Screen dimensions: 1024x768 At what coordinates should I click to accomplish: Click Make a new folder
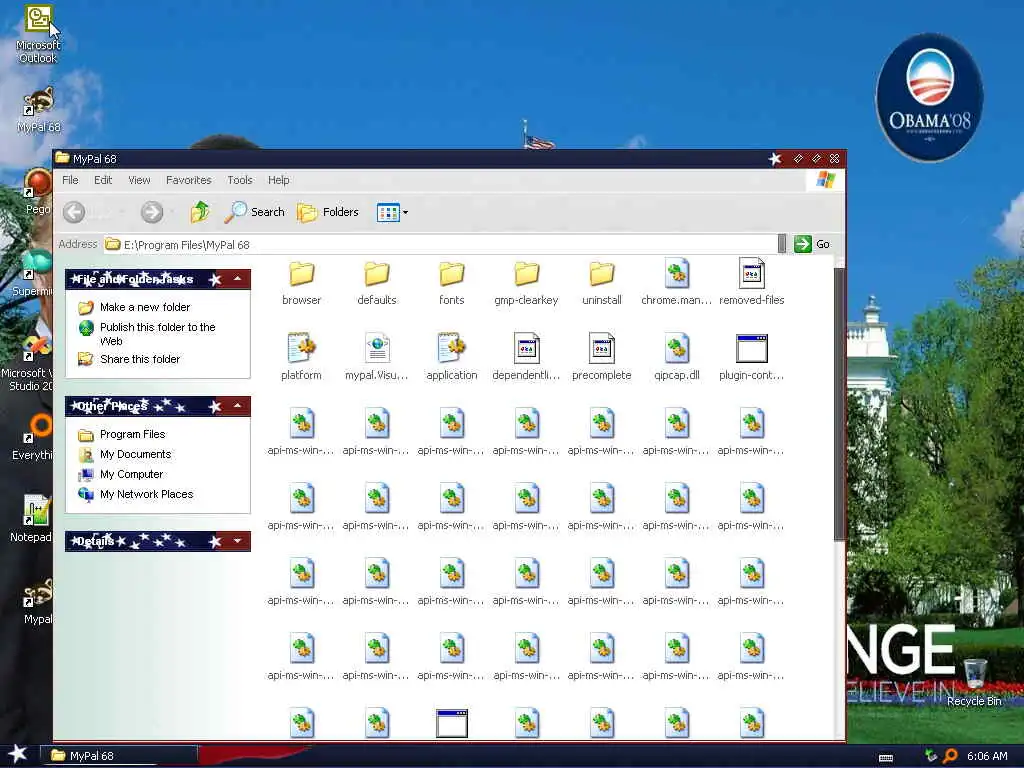point(135,307)
